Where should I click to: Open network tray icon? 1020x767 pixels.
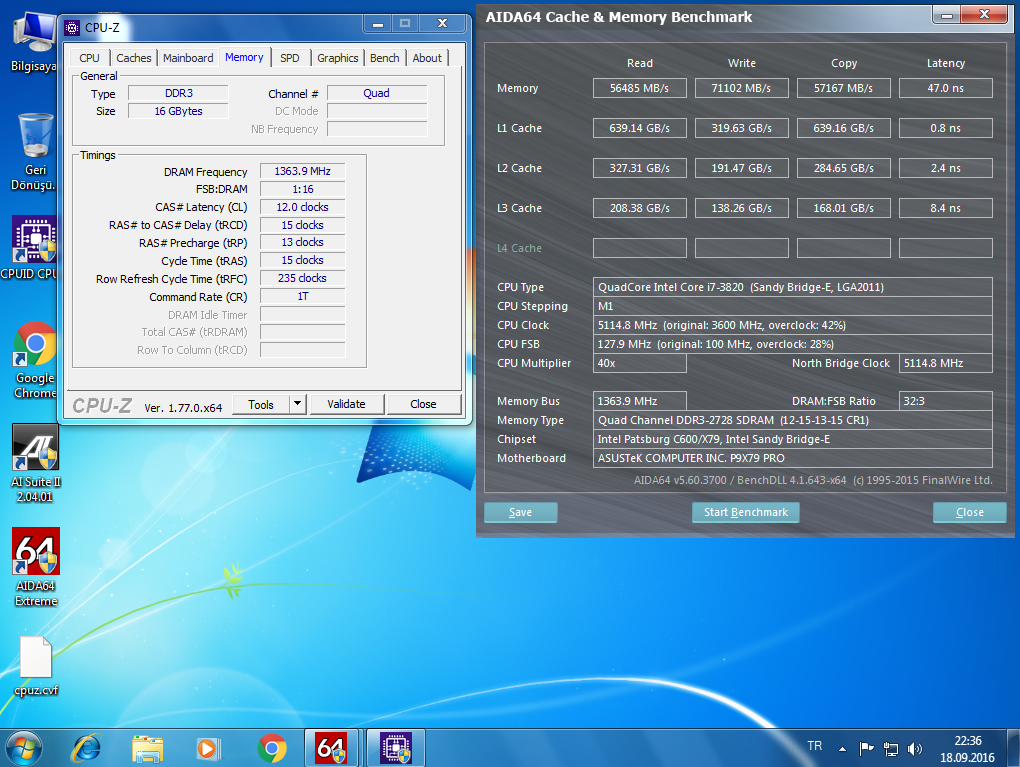[891, 749]
